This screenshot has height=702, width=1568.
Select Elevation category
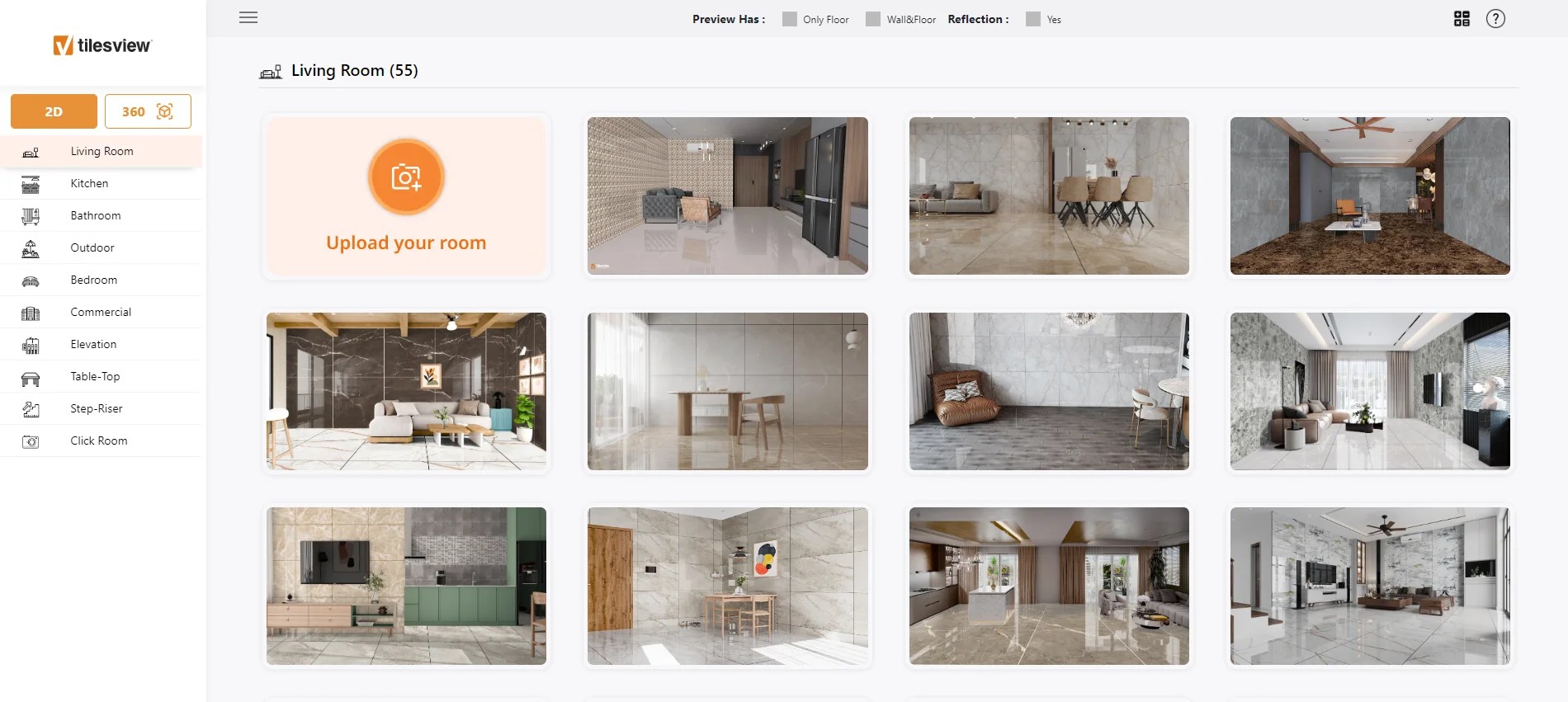point(101,345)
